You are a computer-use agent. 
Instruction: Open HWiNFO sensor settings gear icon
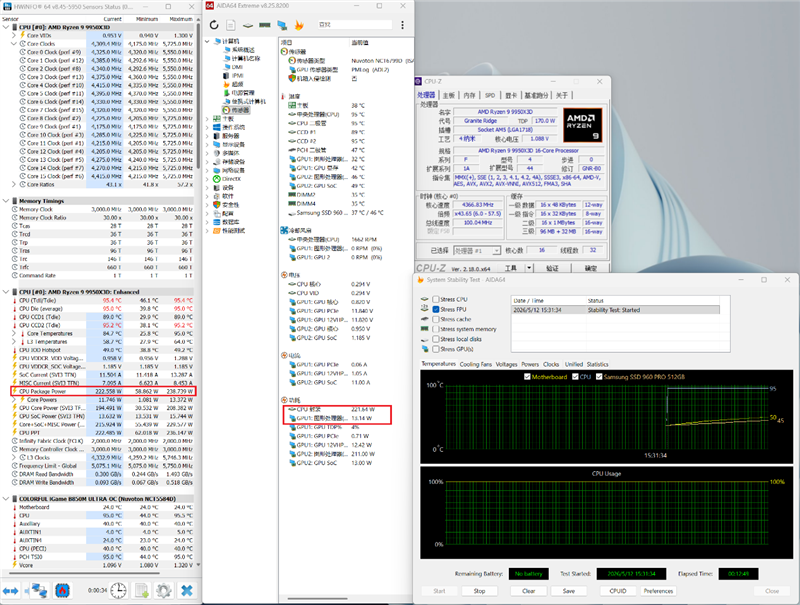tap(164, 590)
